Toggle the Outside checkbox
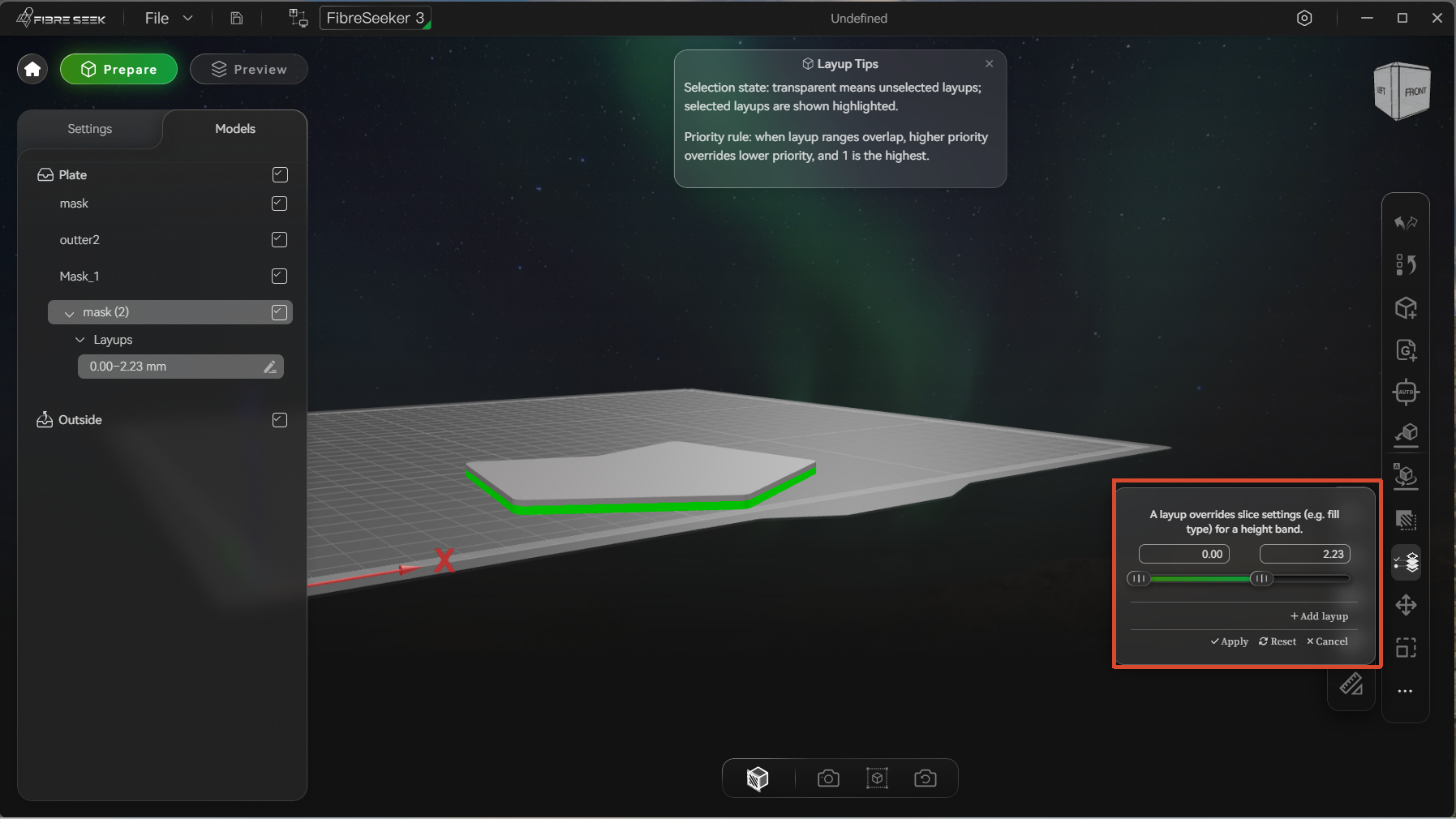 coord(280,420)
